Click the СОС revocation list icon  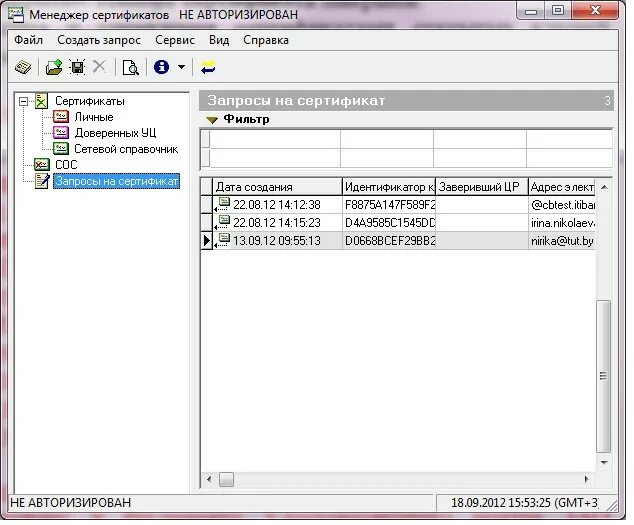pyautogui.click(x=42, y=165)
